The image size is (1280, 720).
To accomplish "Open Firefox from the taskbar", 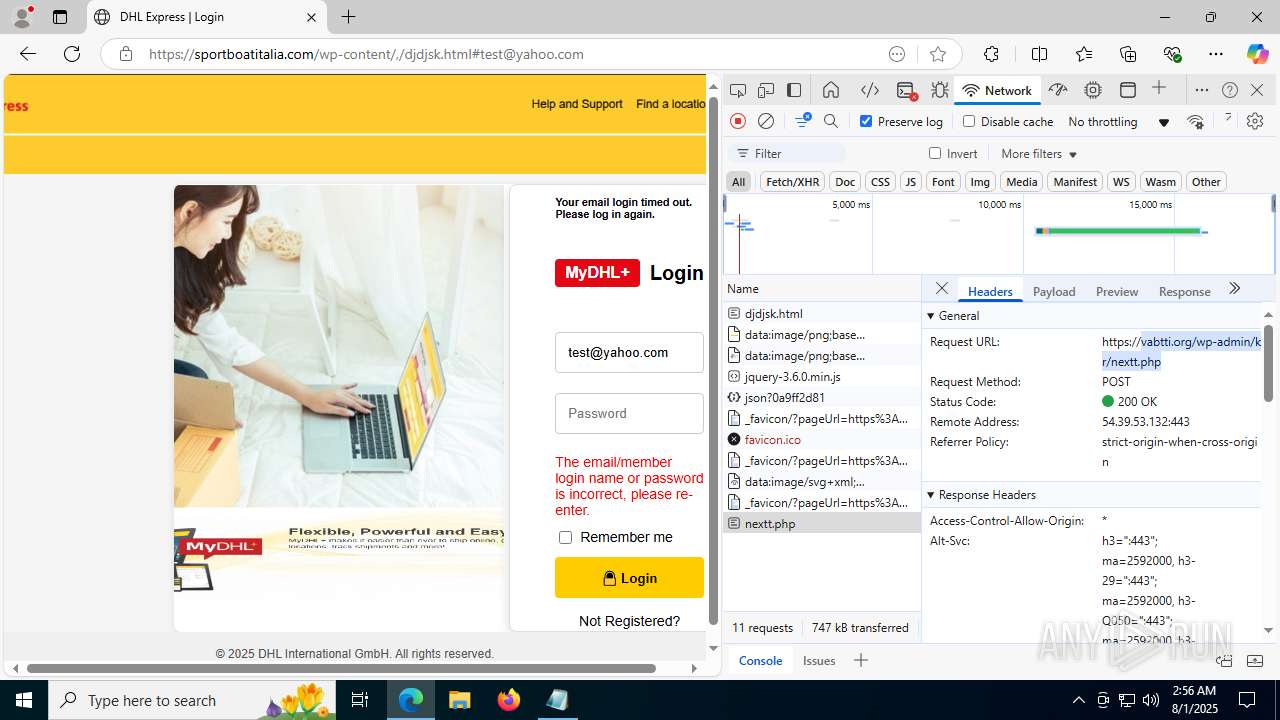I will [x=509, y=700].
